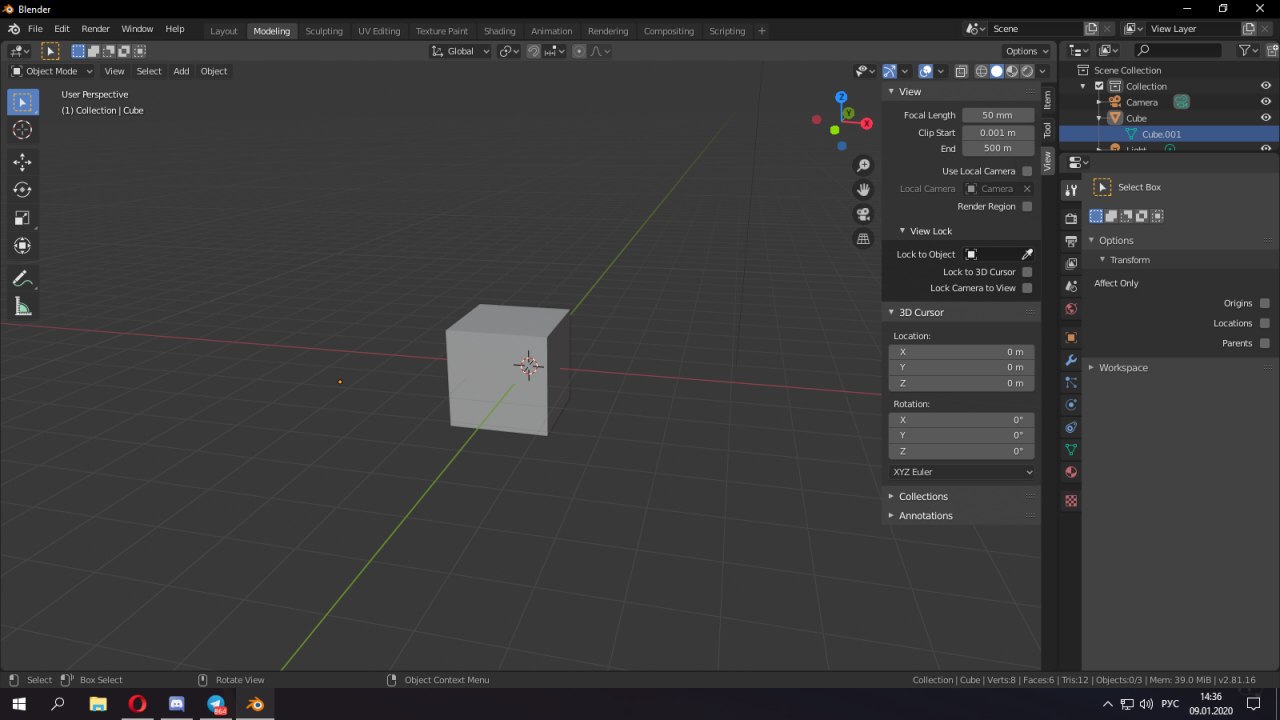This screenshot has width=1280, height=720.
Task: Click the 3D Cursor Rotation Z field
Action: [x=962, y=451]
